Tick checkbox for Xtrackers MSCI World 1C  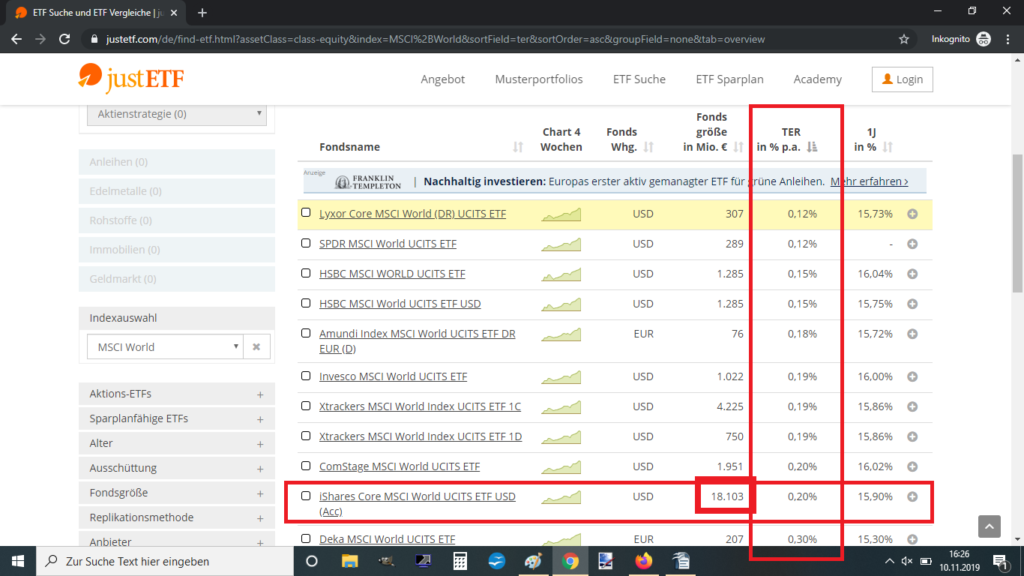tap(306, 406)
